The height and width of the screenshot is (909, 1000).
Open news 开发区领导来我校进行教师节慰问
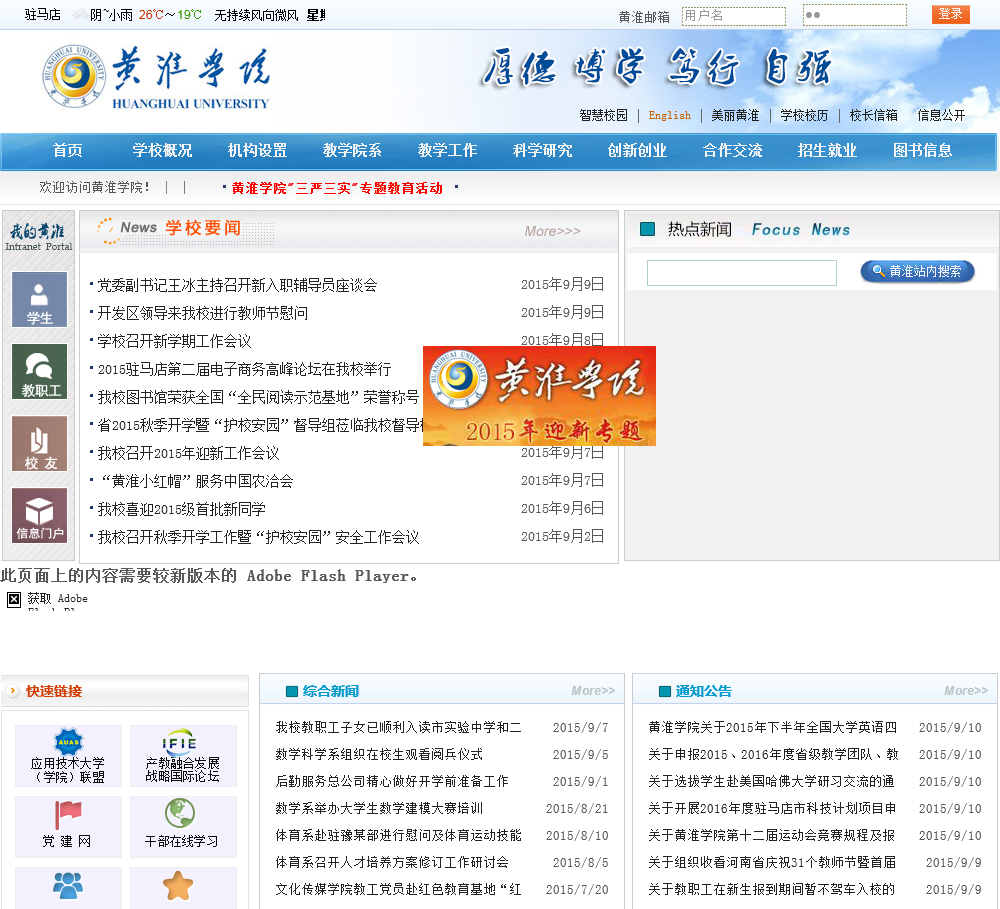coord(202,313)
